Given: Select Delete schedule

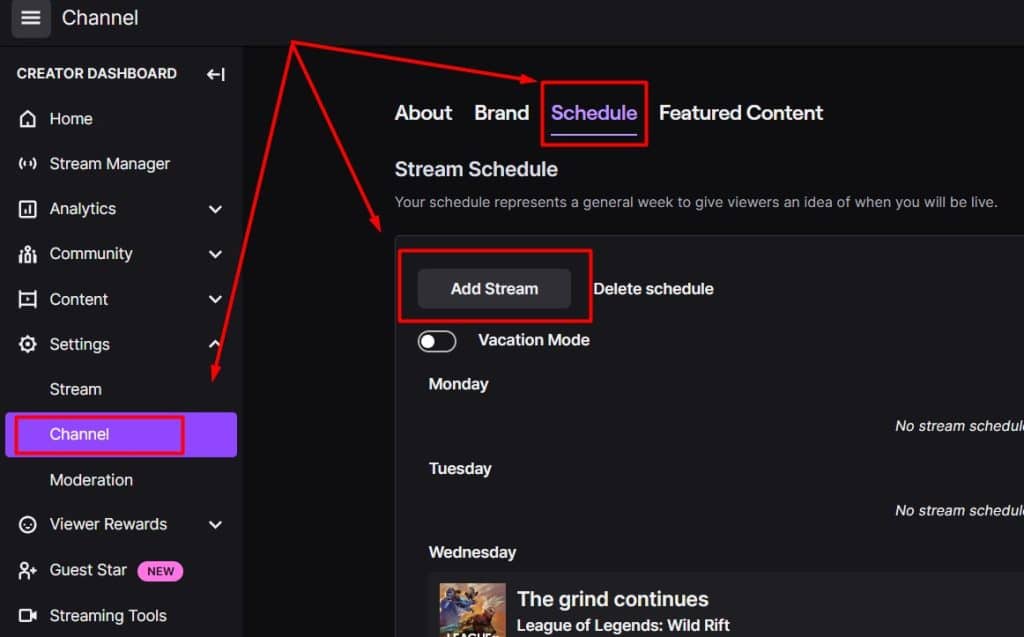Looking at the screenshot, I should coord(653,289).
